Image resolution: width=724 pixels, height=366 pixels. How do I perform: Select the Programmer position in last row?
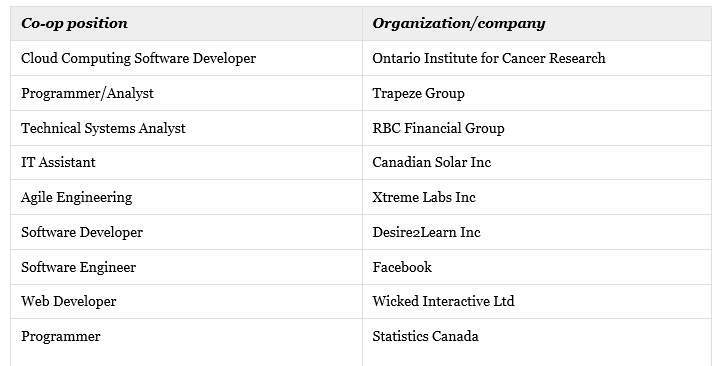point(61,336)
